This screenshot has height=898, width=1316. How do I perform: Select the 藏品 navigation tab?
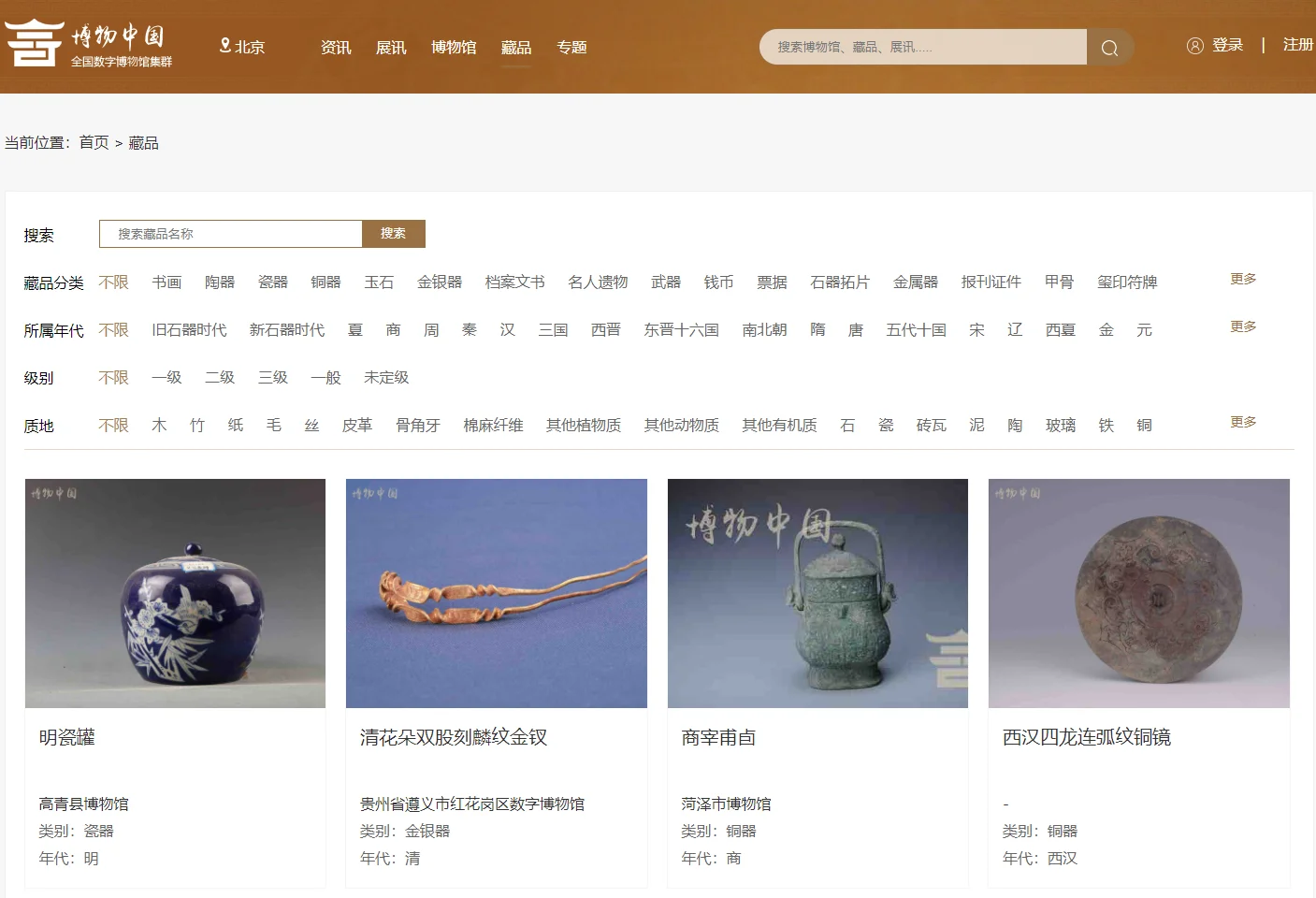click(x=515, y=47)
